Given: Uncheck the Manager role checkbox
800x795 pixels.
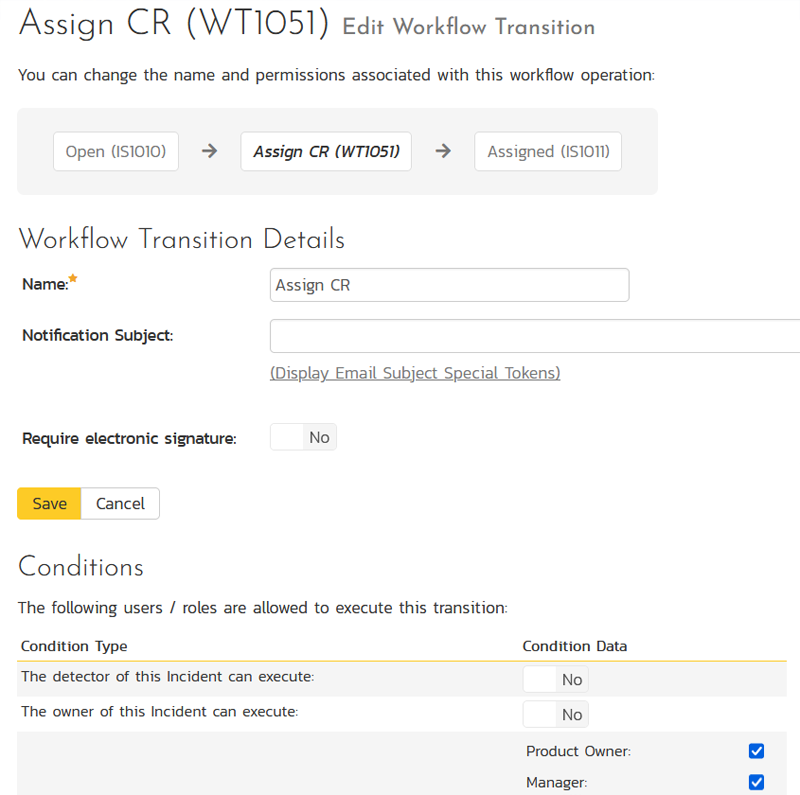Looking at the screenshot, I should tap(756, 782).
